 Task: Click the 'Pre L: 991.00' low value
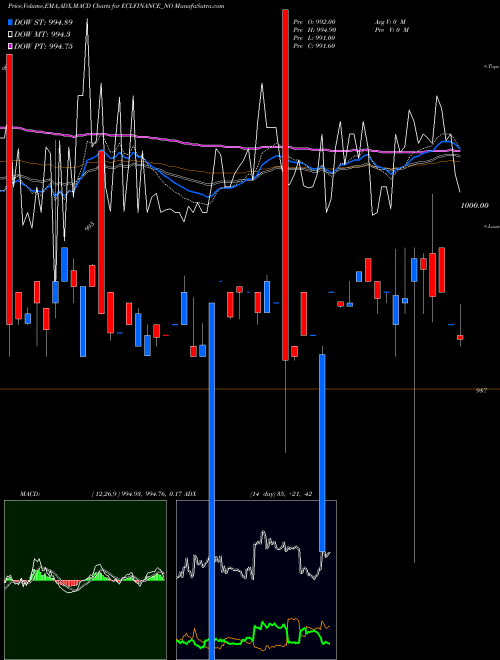(x=314, y=38)
